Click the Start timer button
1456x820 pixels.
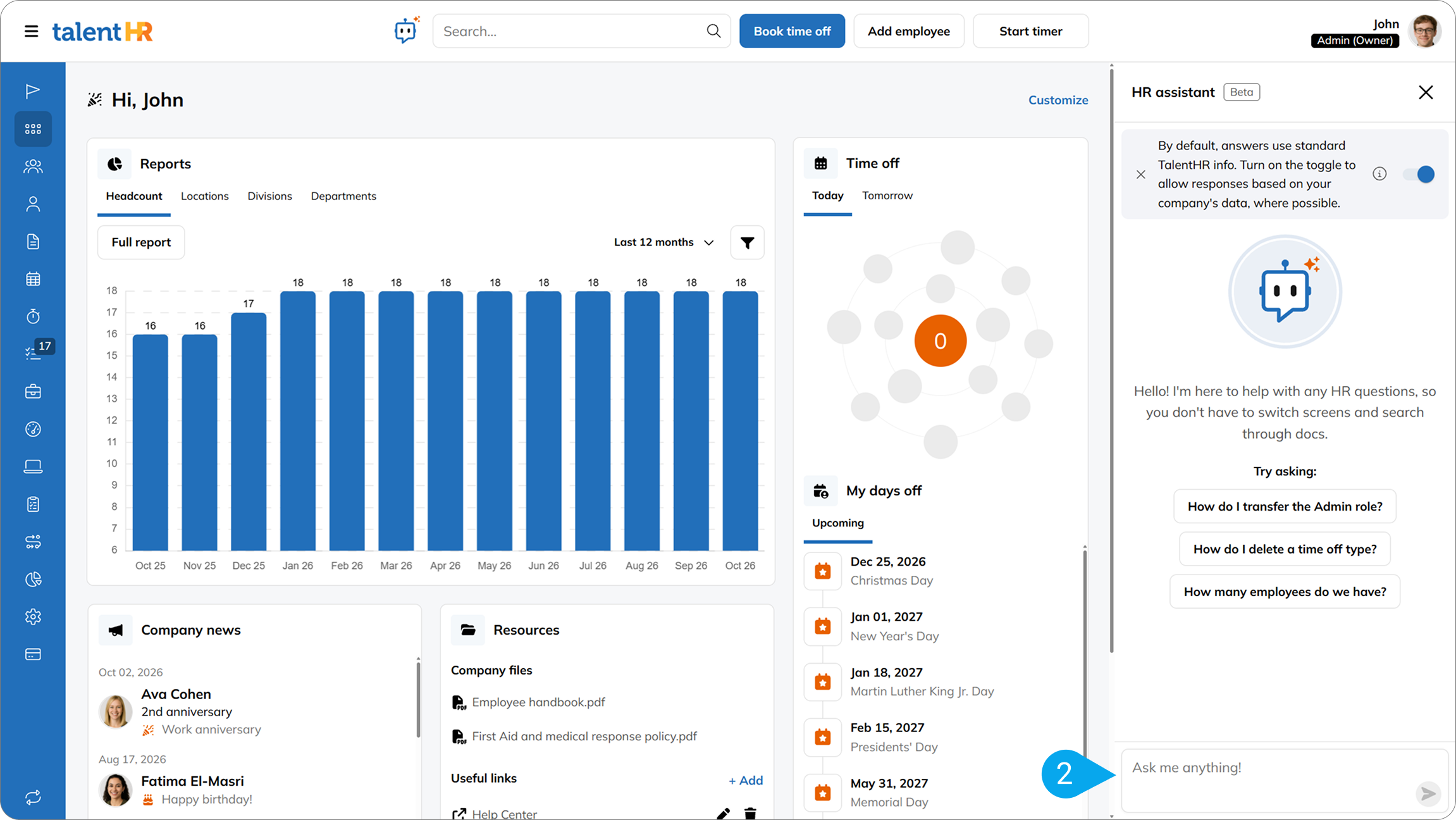[1030, 31]
